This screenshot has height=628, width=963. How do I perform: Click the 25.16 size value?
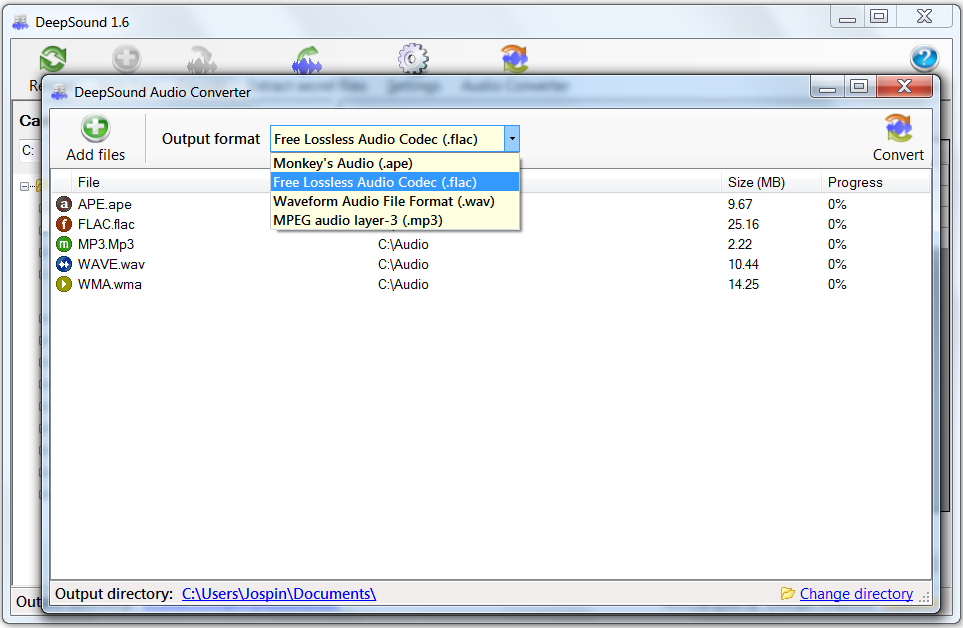(x=743, y=224)
